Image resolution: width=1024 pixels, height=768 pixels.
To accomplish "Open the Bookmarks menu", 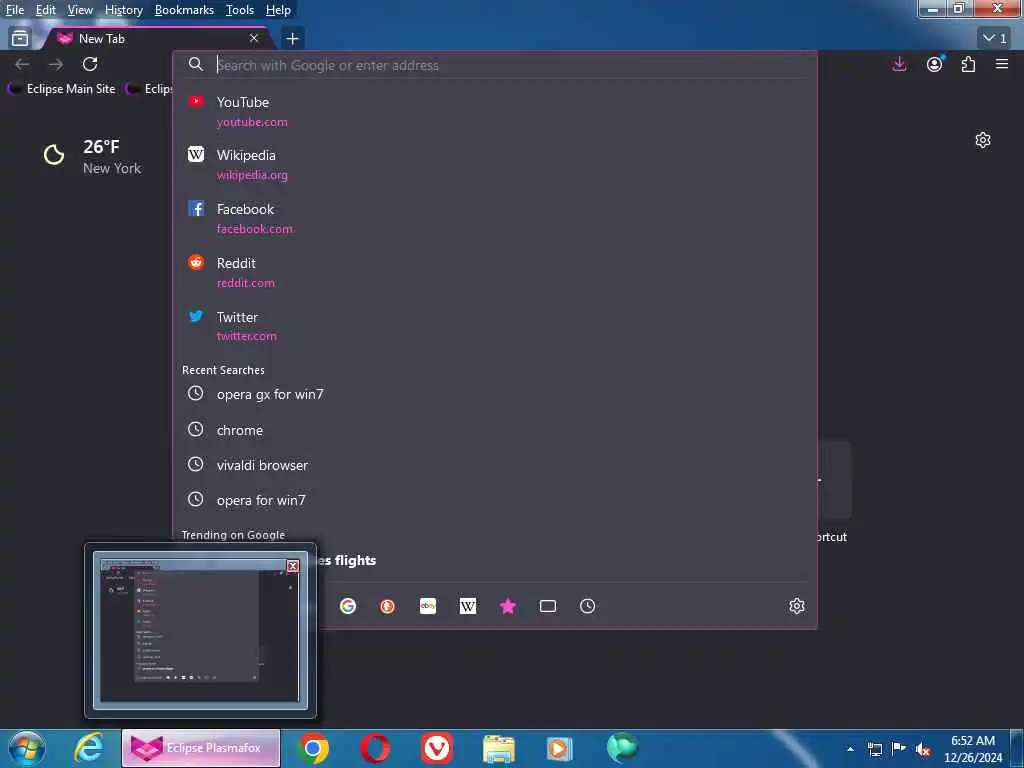I will pyautogui.click(x=184, y=10).
